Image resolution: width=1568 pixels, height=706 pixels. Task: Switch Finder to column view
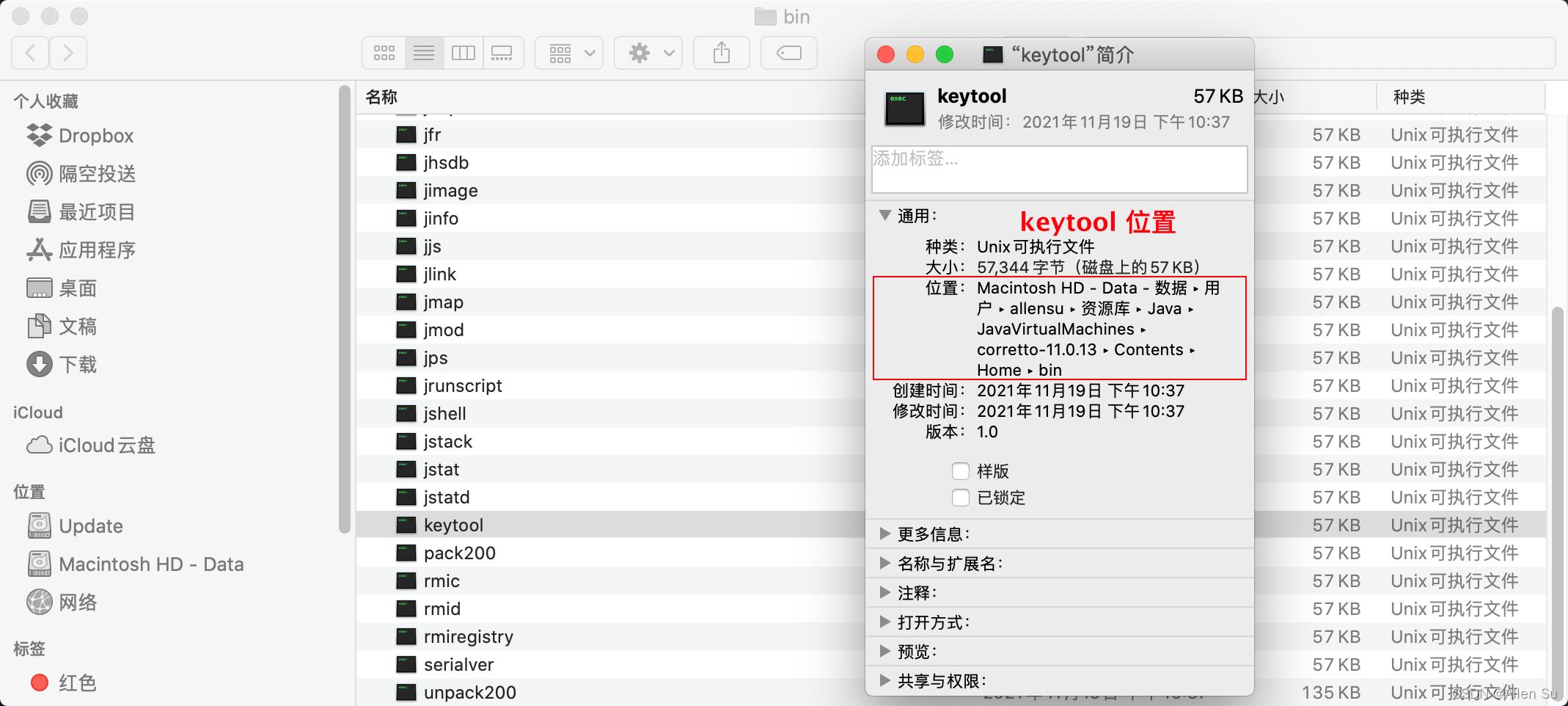pos(463,52)
